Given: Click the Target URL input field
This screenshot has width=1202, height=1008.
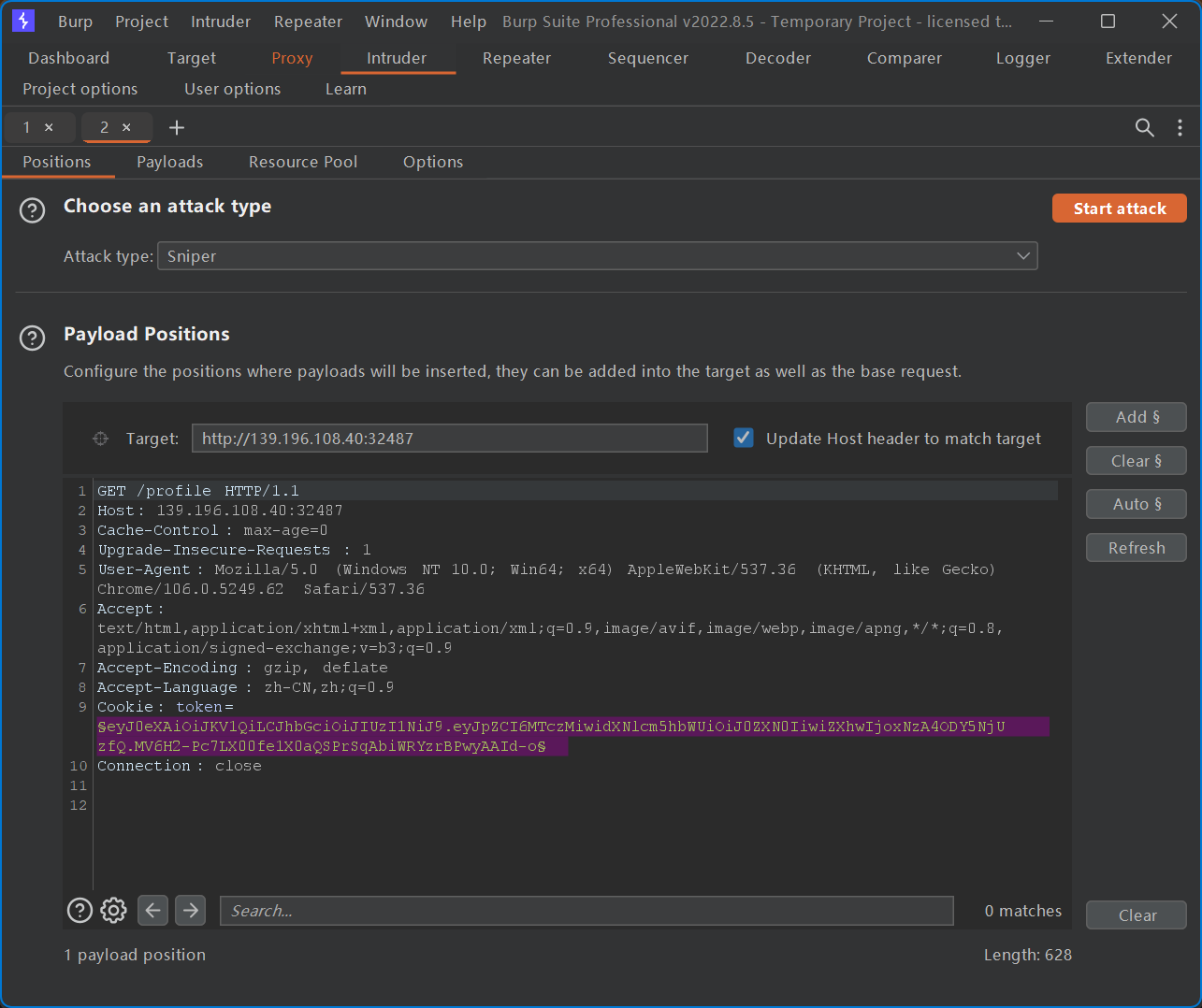Looking at the screenshot, I should click(449, 439).
